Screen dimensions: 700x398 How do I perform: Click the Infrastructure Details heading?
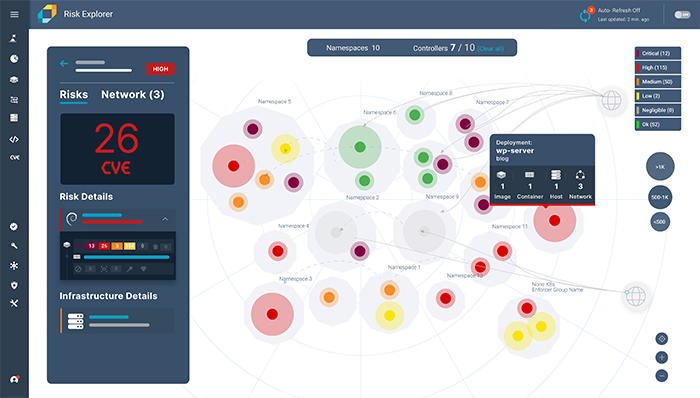point(108,296)
